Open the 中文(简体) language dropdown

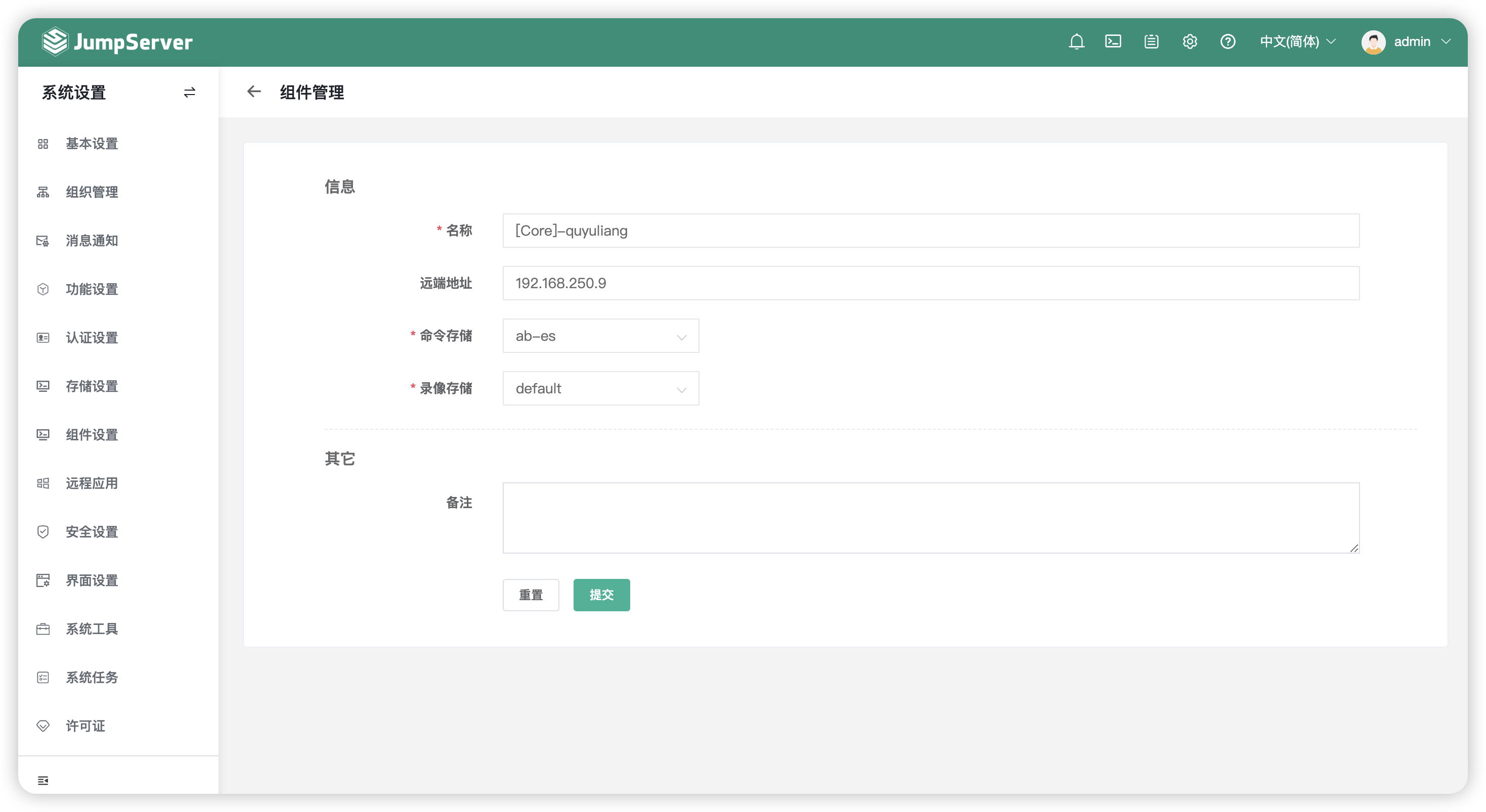[x=1297, y=41]
